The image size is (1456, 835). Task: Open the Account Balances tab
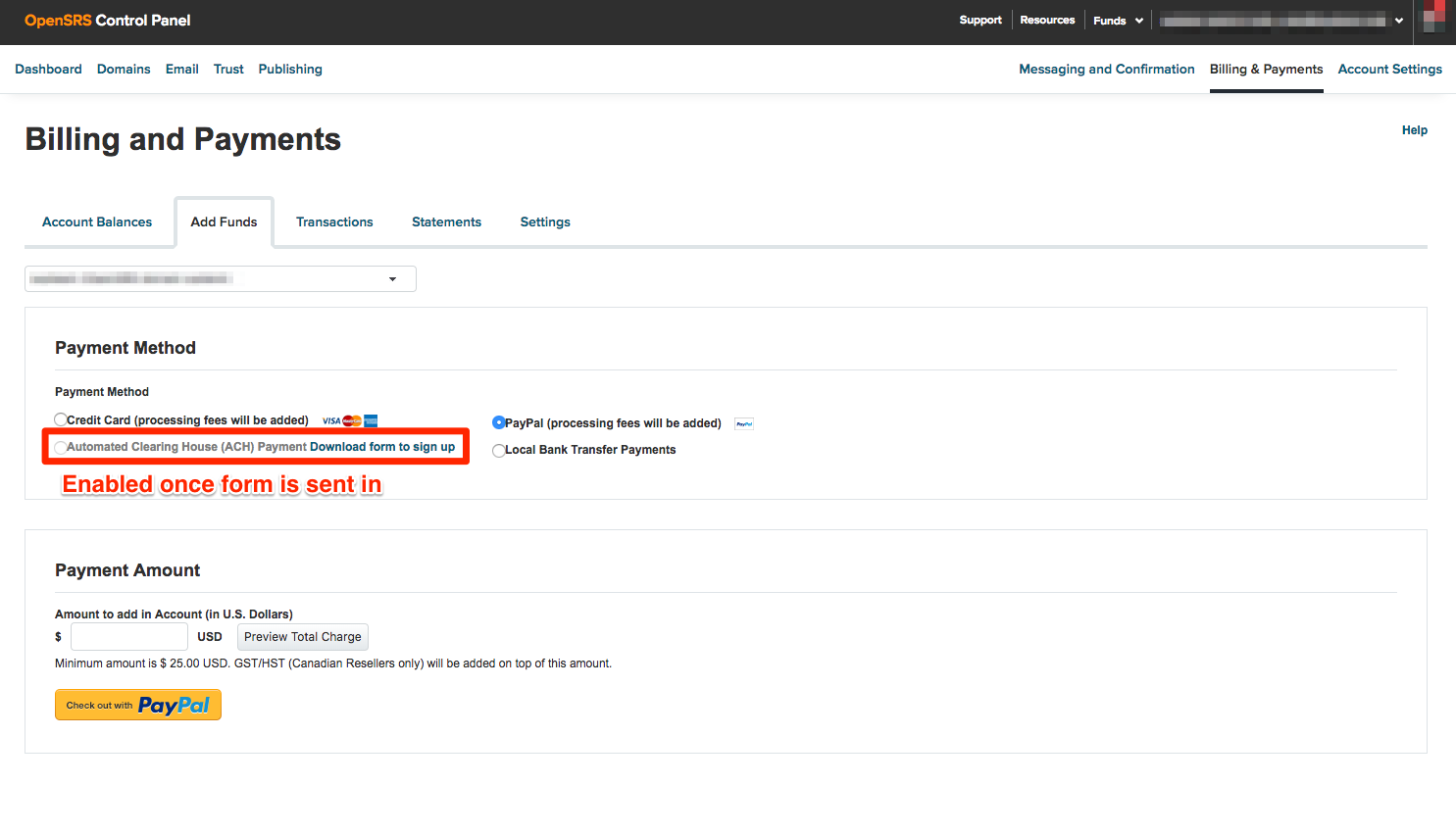(x=97, y=222)
